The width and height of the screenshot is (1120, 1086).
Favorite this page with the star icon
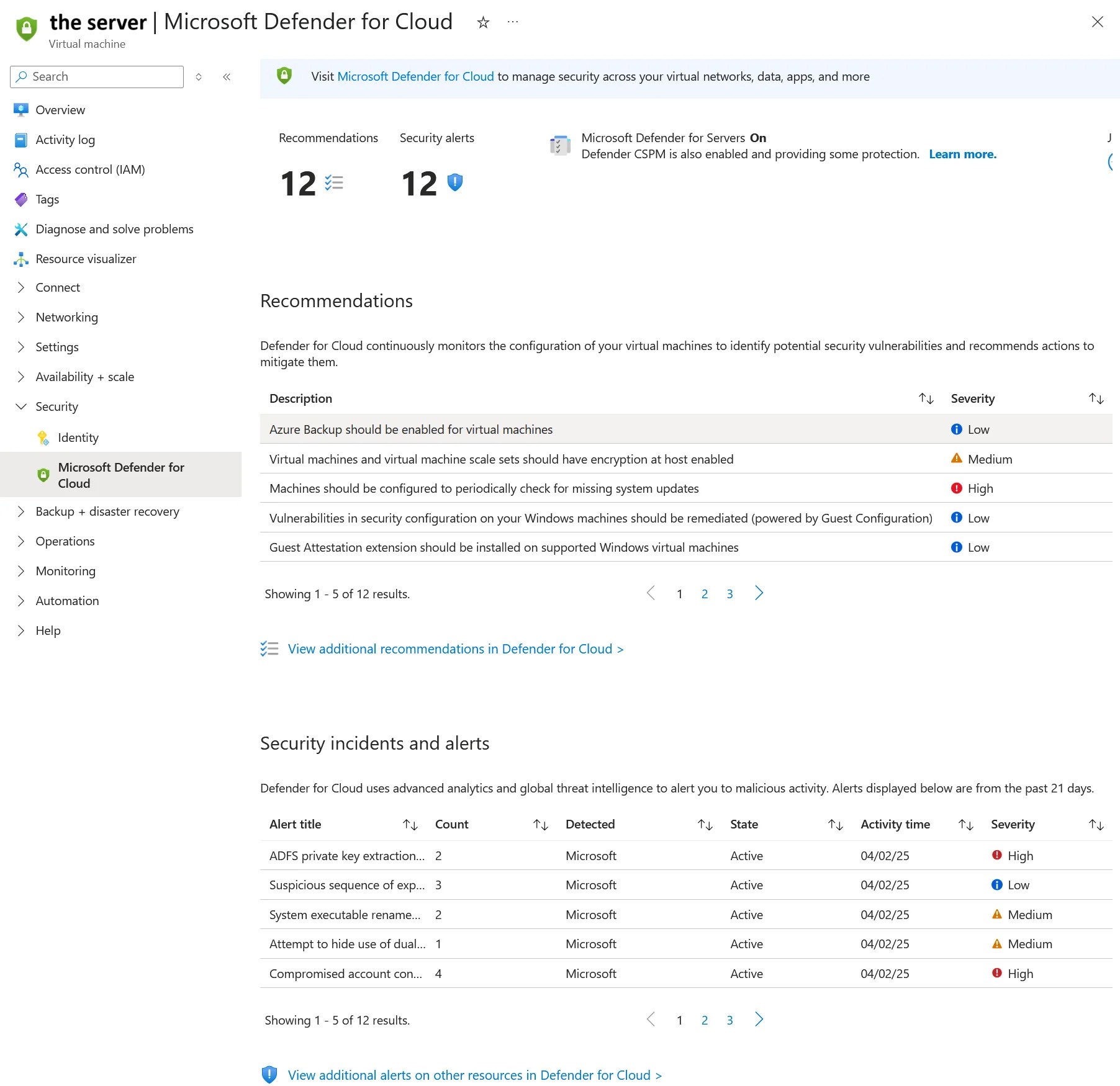(483, 23)
